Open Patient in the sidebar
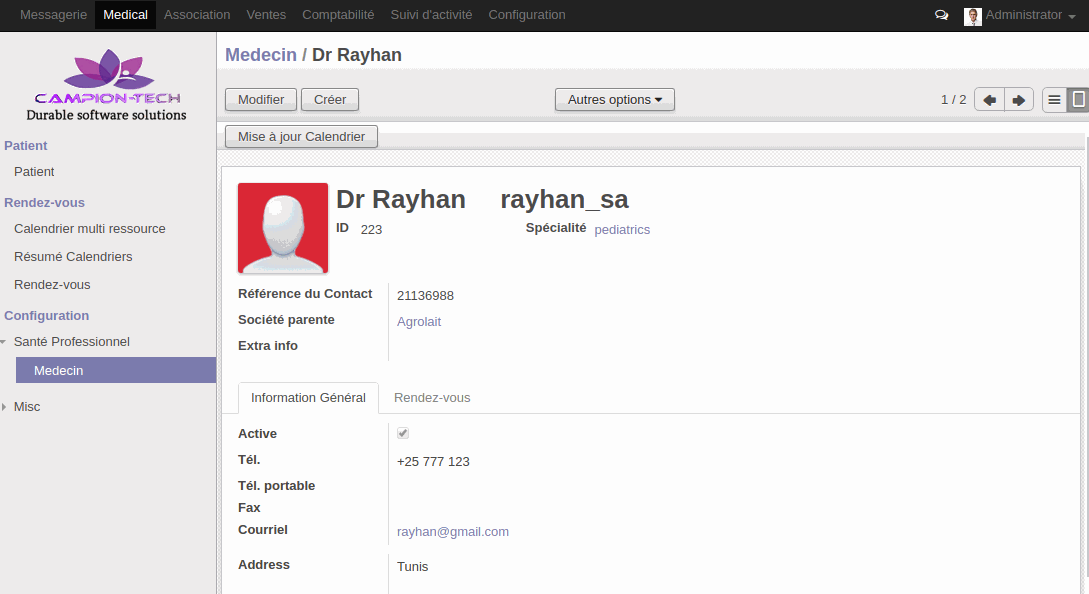The height and width of the screenshot is (594, 1089). click(x=34, y=172)
